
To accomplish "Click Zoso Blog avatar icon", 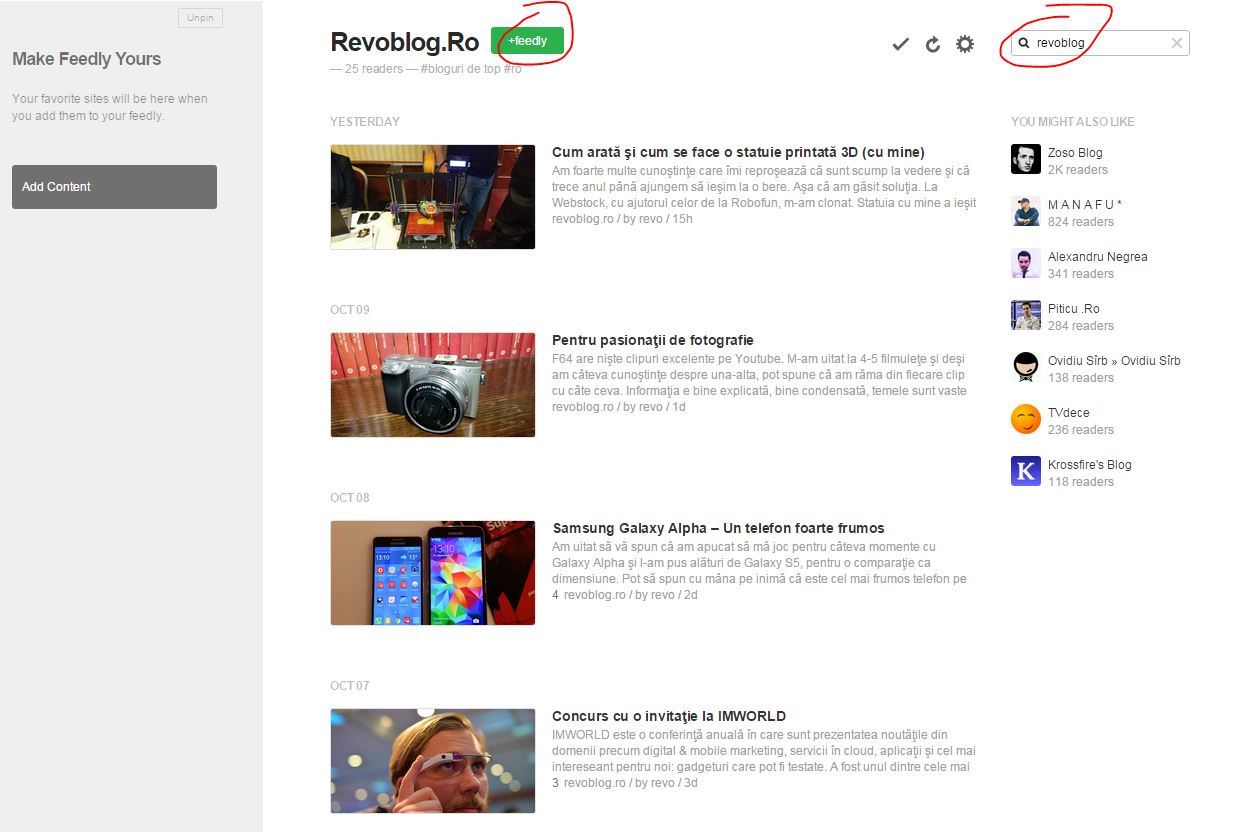I will point(1026,160).
